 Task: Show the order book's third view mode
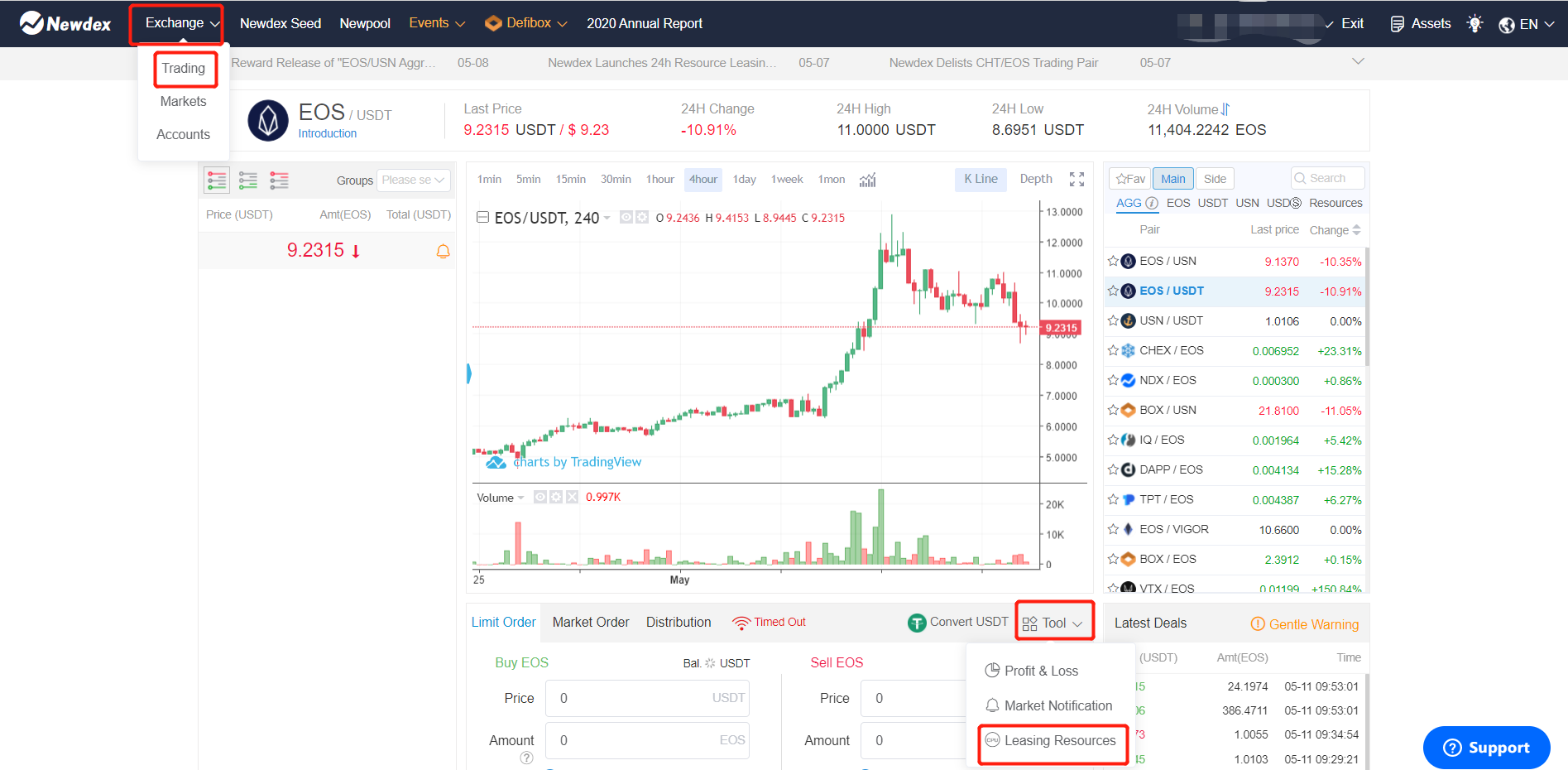pyautogui.click(x=280, y=180)
